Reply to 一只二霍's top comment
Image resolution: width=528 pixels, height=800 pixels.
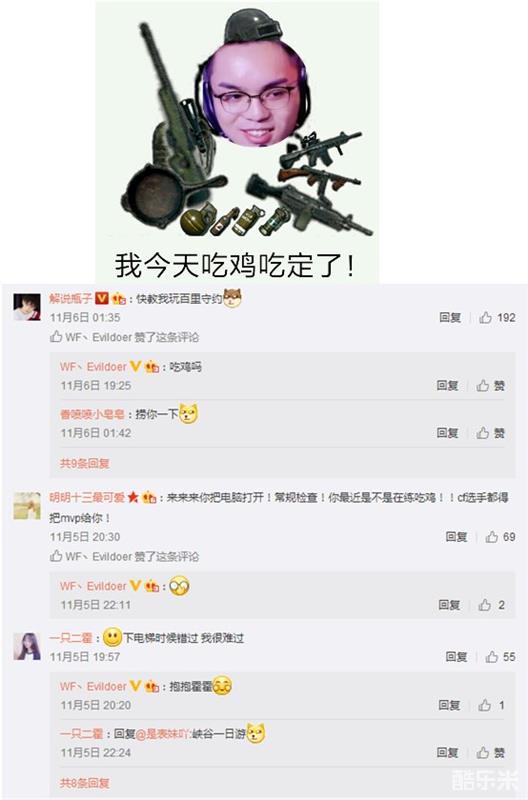pyautogui.click(x=456, y=657)
